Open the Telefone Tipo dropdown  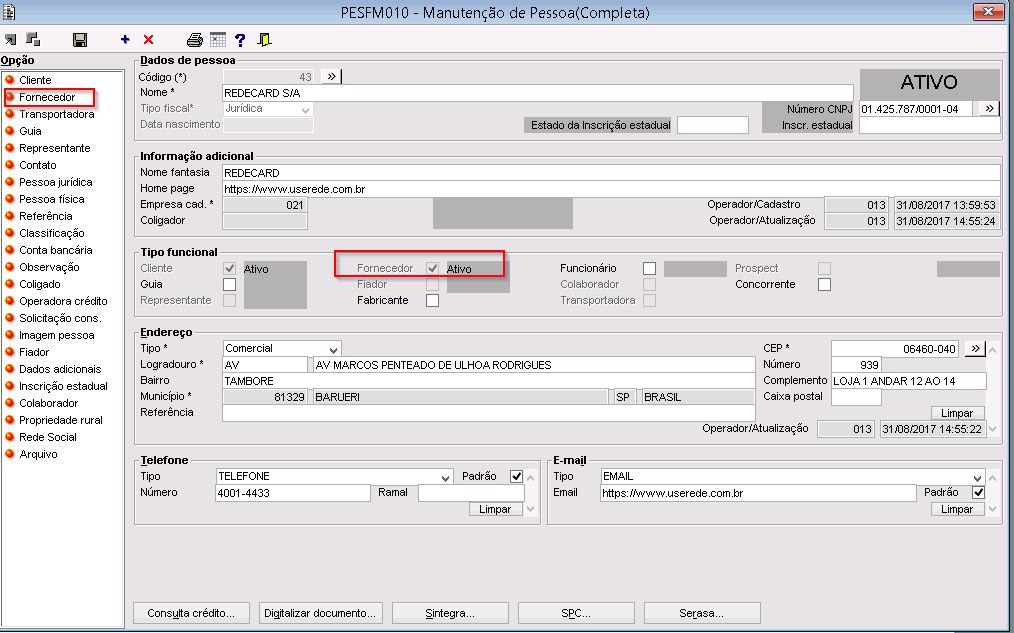(x=446, y=477)
